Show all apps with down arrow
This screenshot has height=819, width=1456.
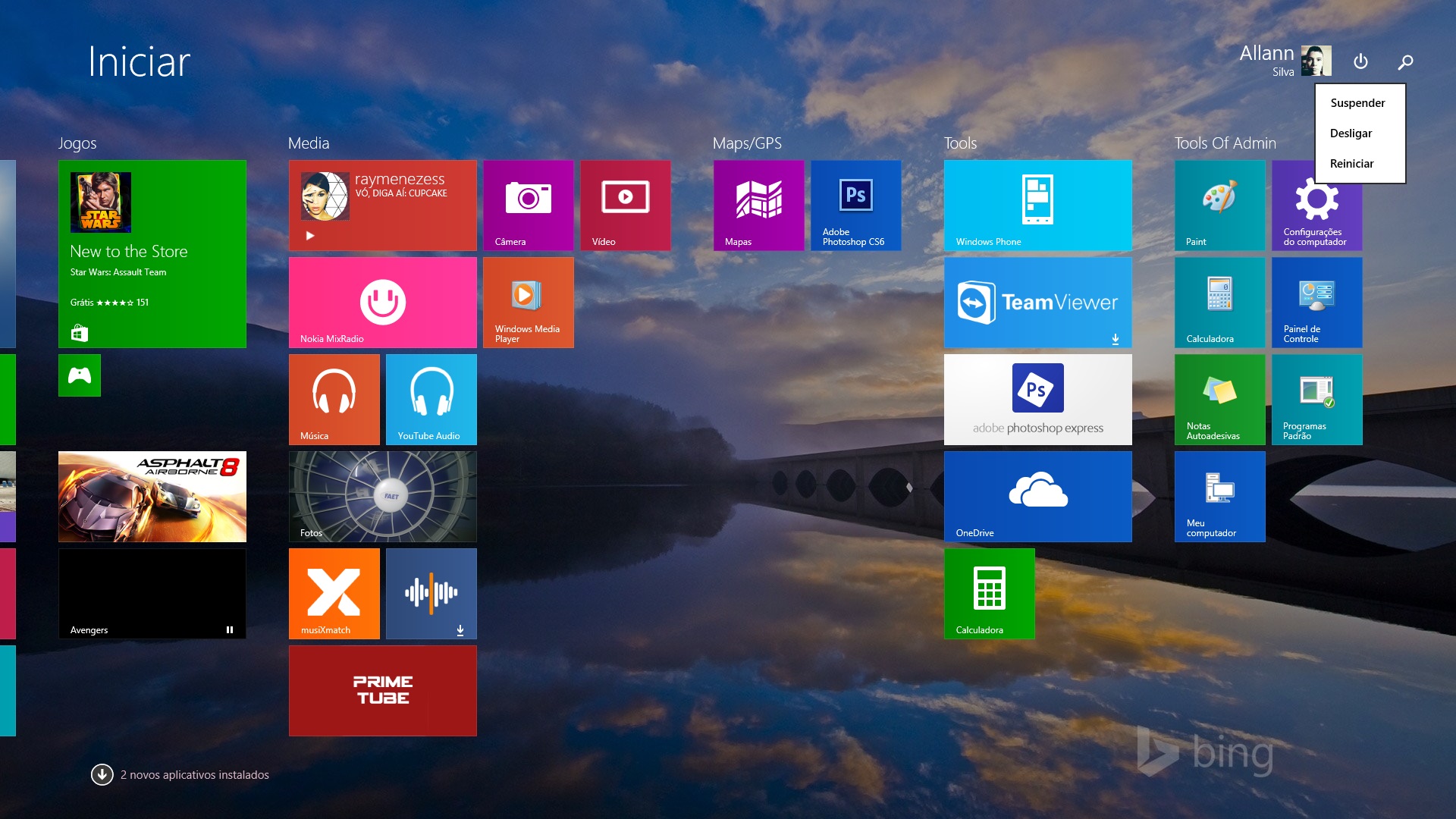102,774
